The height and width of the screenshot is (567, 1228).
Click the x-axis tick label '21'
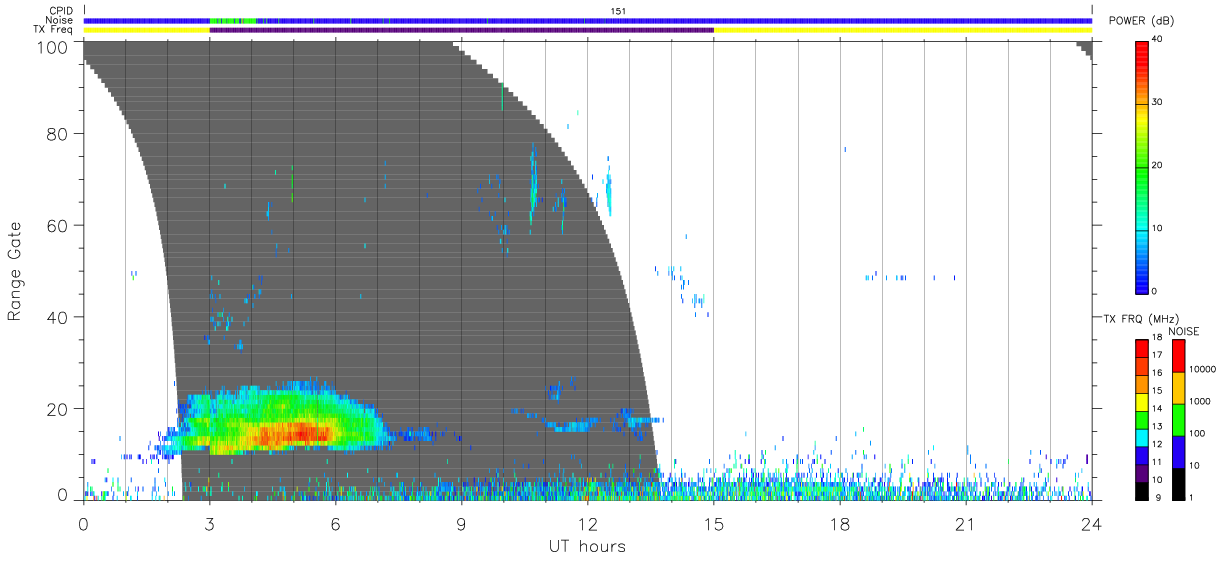click(965, 524)
